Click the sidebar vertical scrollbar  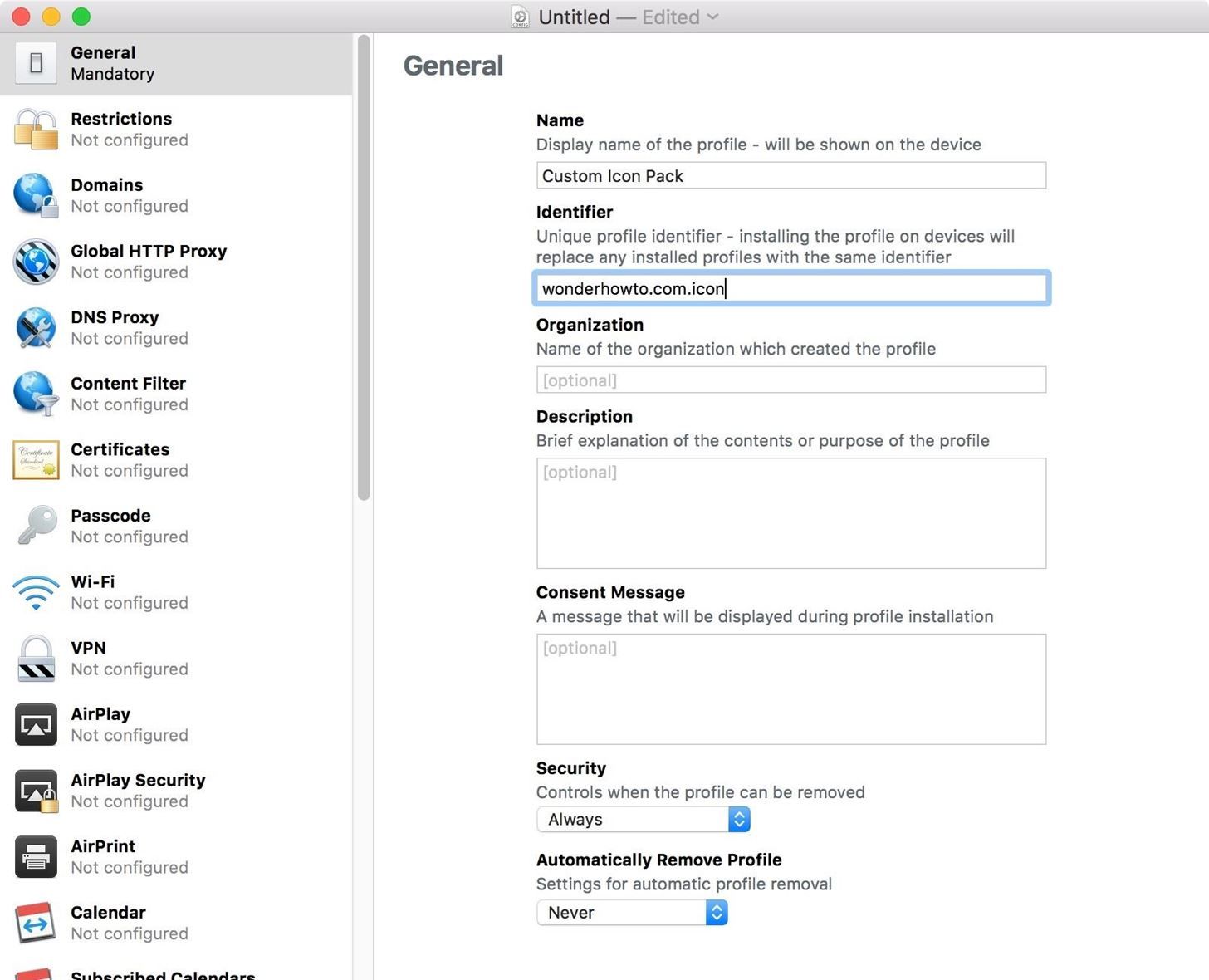coord(363,266)
